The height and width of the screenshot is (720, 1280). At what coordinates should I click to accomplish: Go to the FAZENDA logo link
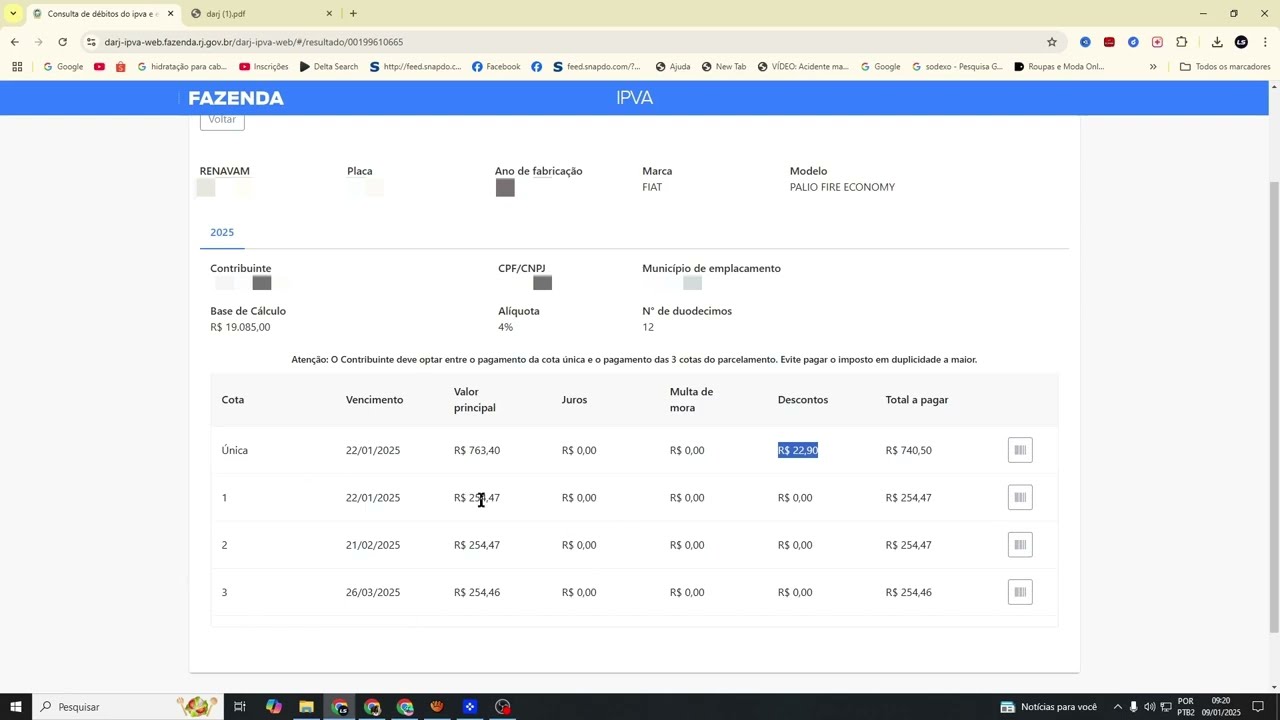click(236, 98)
